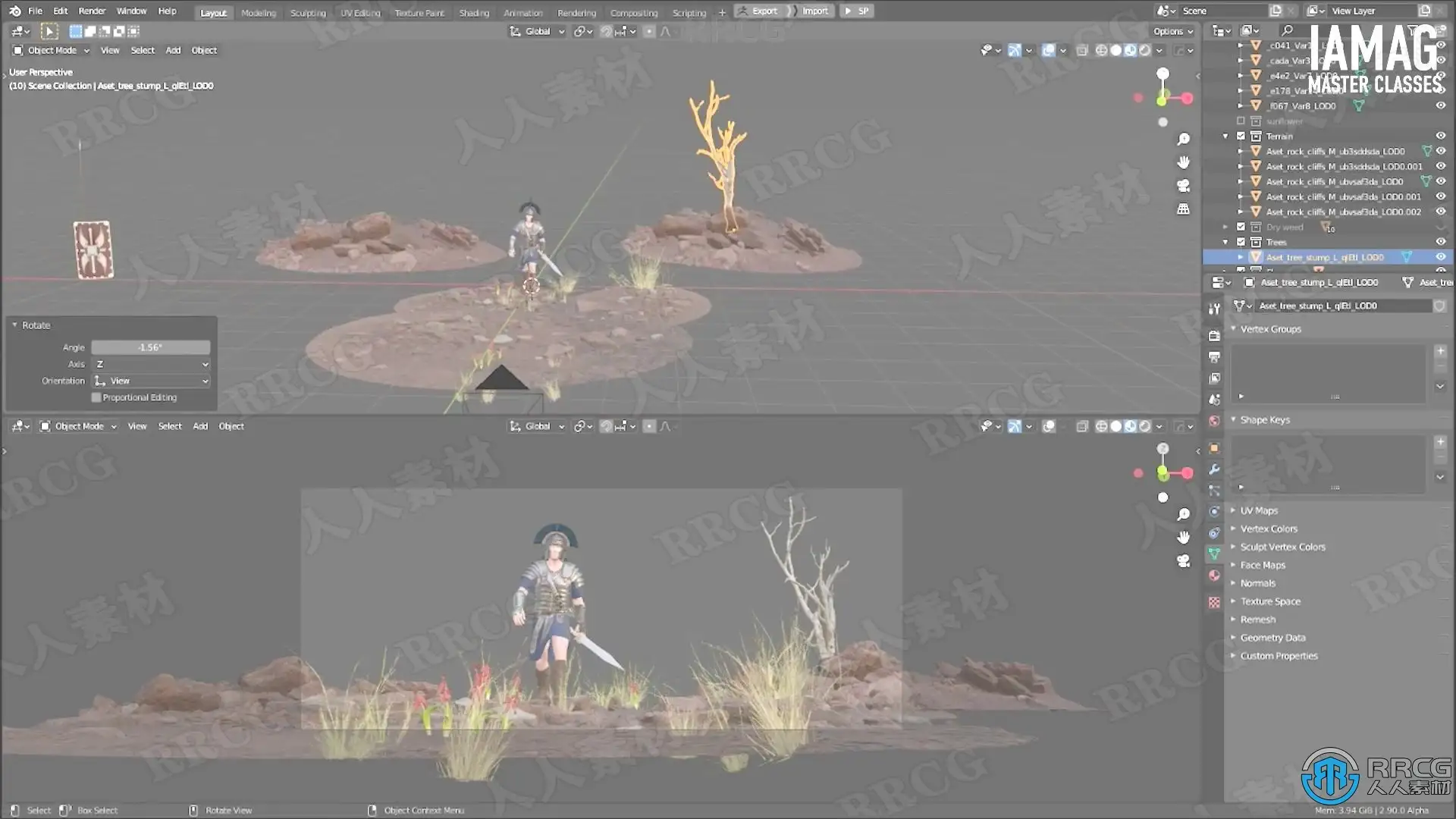Open the Axis Z dropdown
The width and height of the screenshot is (1456, 819).
pyautogui.click(x=151, y=364)
